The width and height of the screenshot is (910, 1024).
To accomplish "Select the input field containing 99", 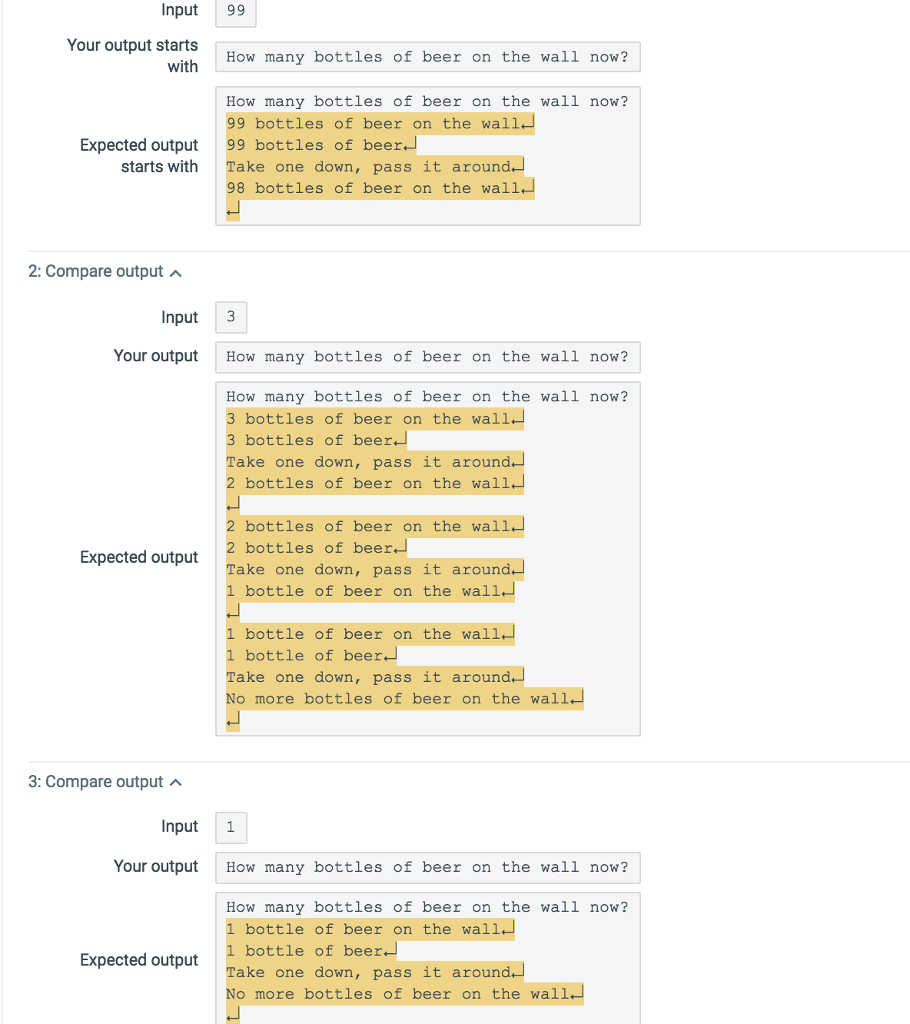I will [234, 14].
